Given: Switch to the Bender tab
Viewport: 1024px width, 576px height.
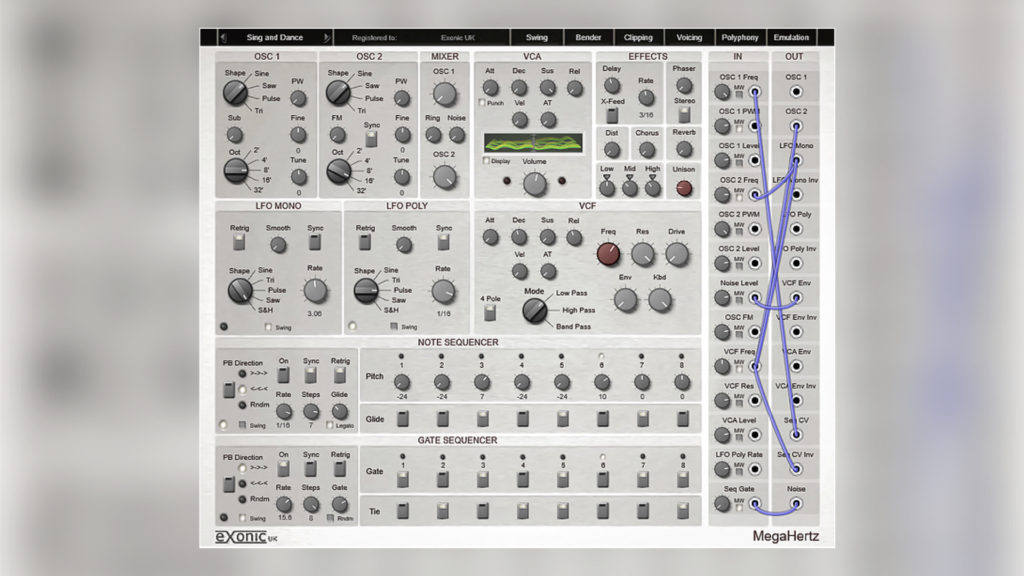Looking at the screenshot, I should tap(588, 38).
